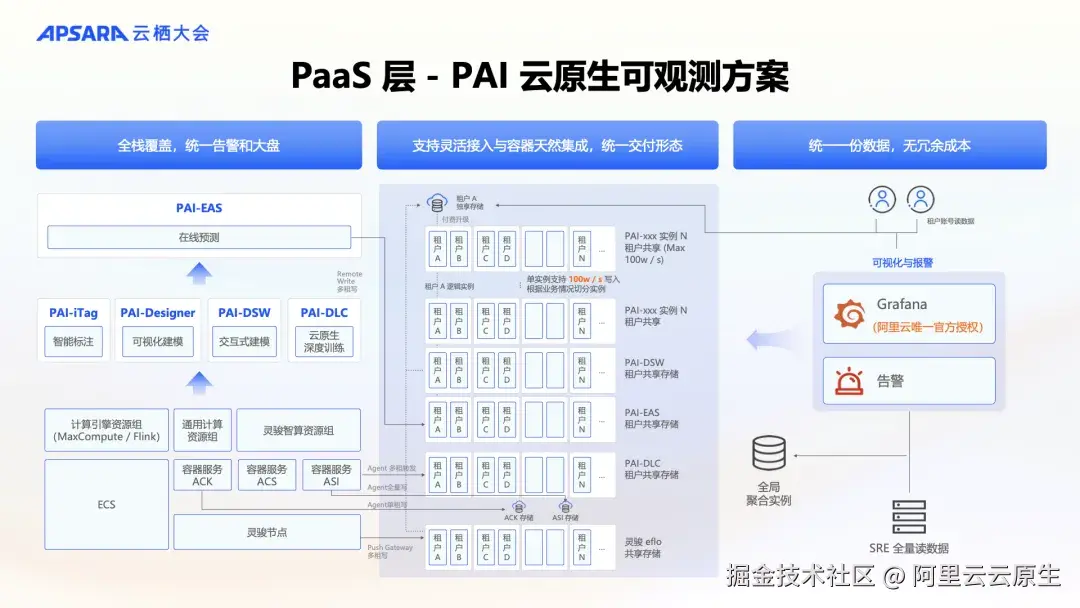Image resolution: width=1080 pixels, height=608 pixels.
Task: Click the 租户A box in the top row
Action: coord(437,248)
